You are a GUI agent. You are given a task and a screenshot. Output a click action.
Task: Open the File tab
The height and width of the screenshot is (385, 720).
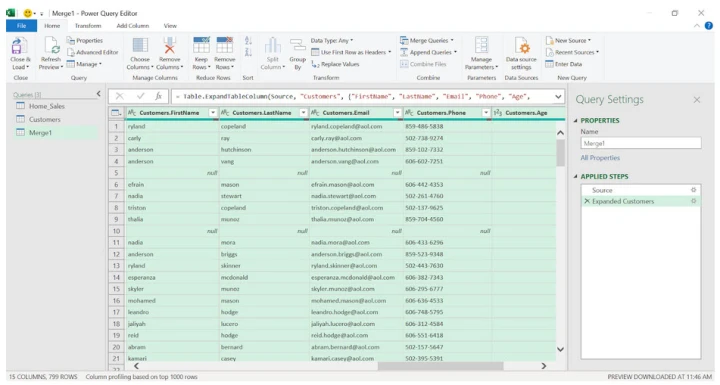click(x=22, y=26)
